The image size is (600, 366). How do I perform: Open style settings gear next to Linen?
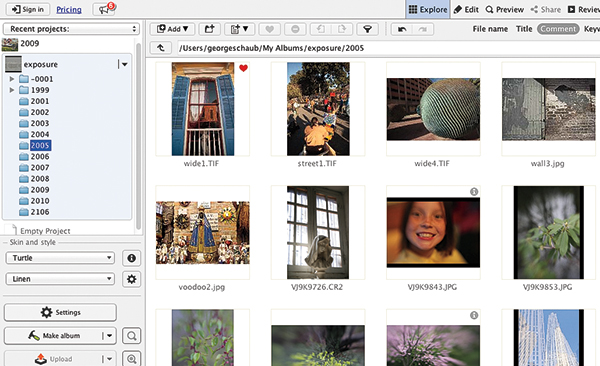coord(131,279)
